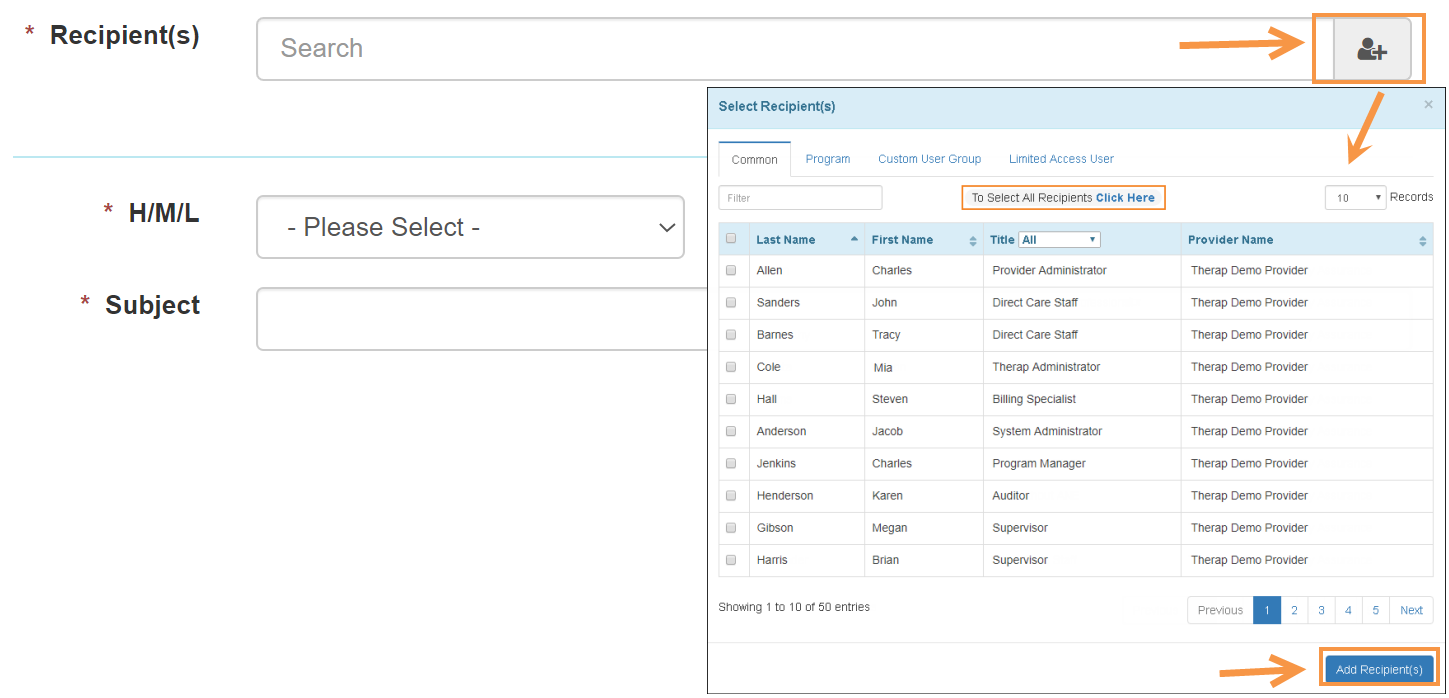The image size is (1449, 698).
Task: Close the Select Recipient(s) dialog
Action: click(x=1428, y=104)
